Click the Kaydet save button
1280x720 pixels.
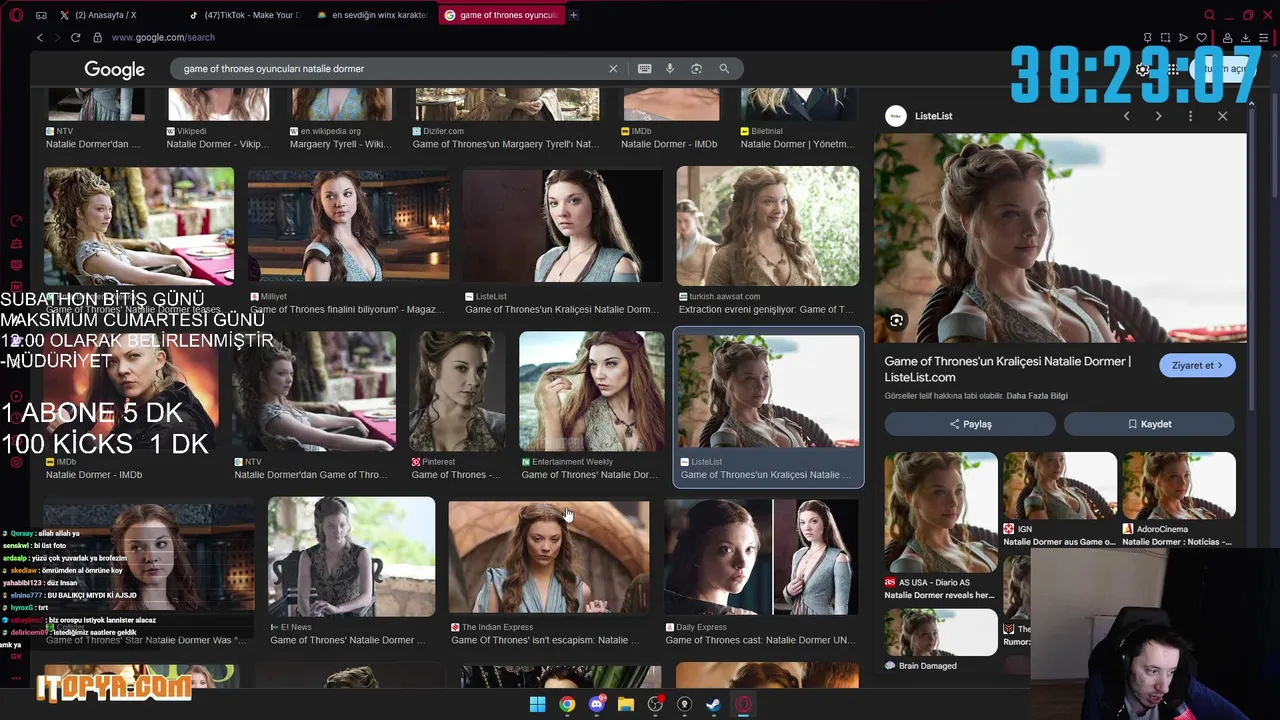coord(1149,424)
